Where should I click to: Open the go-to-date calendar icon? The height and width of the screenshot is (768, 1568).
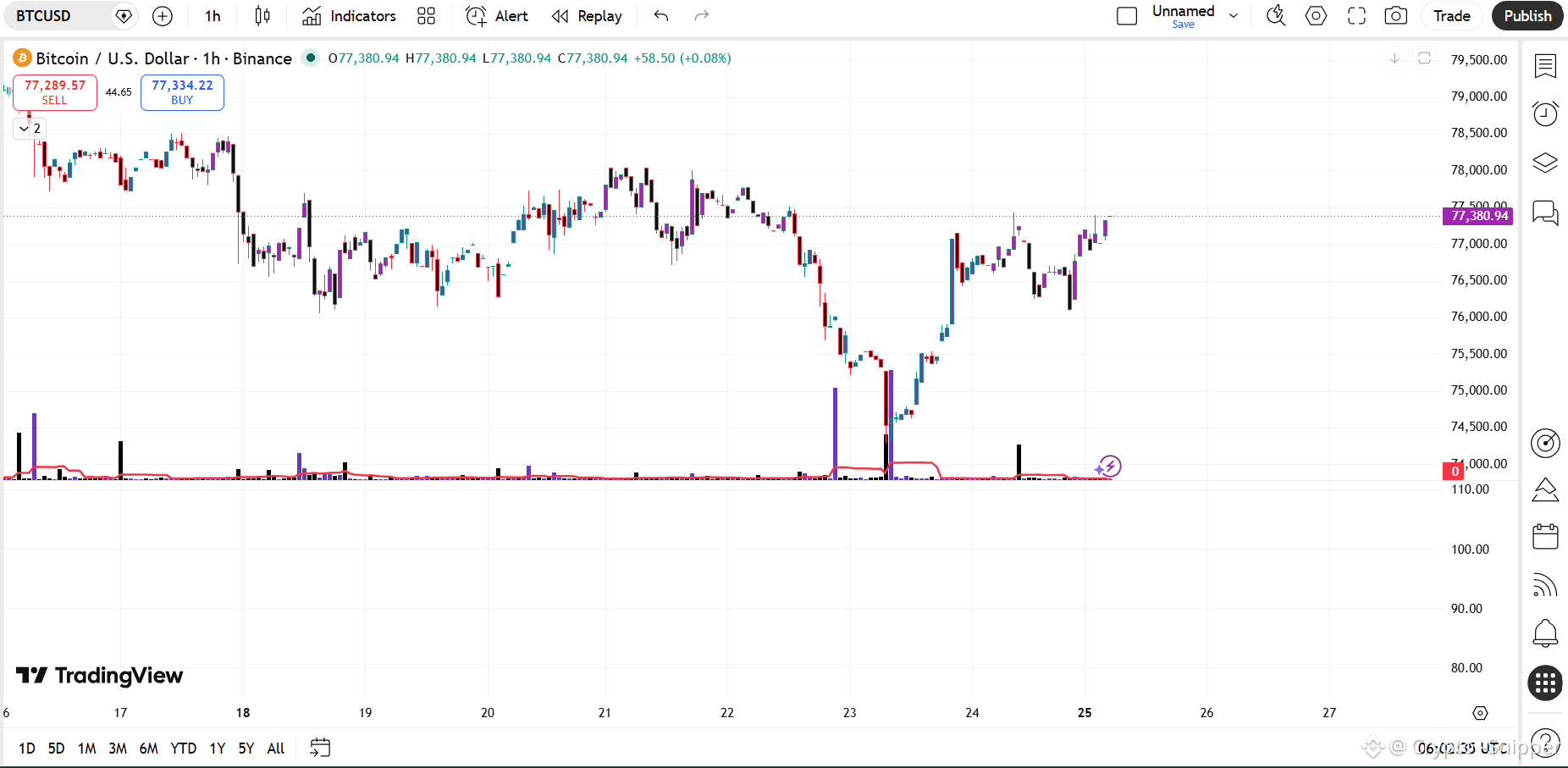(x=320, y=748)
